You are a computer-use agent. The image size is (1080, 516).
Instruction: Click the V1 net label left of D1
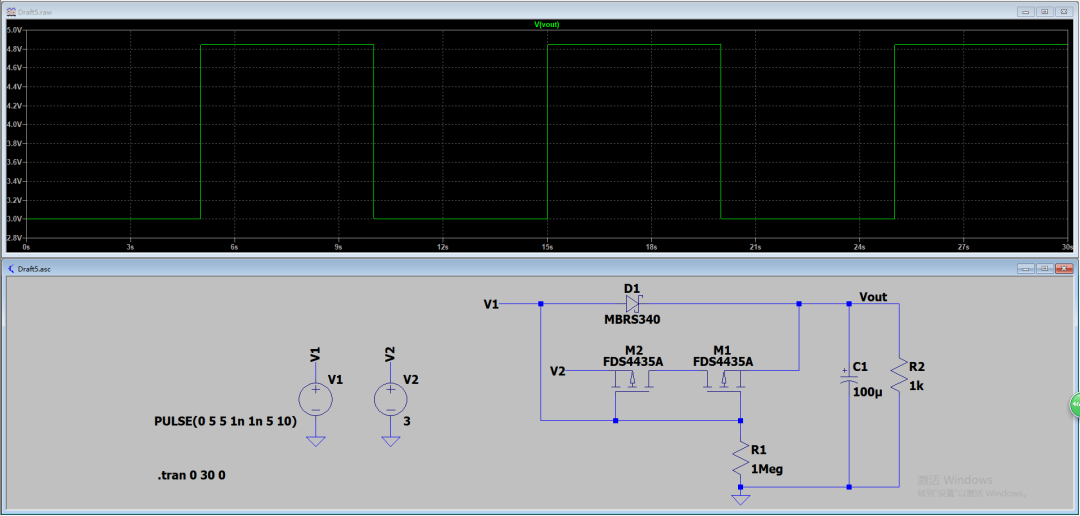tap(491, 304)
